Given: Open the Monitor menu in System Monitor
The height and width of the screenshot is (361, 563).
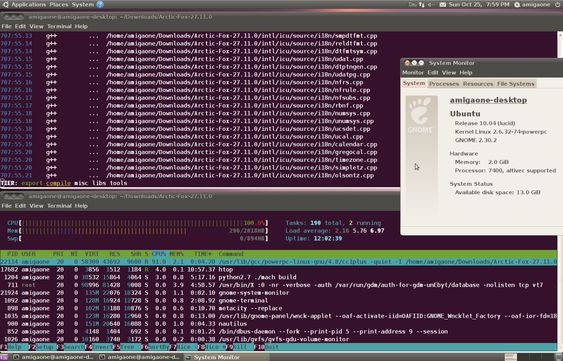Looking at the screenshot, I should [x=413, y=73].
